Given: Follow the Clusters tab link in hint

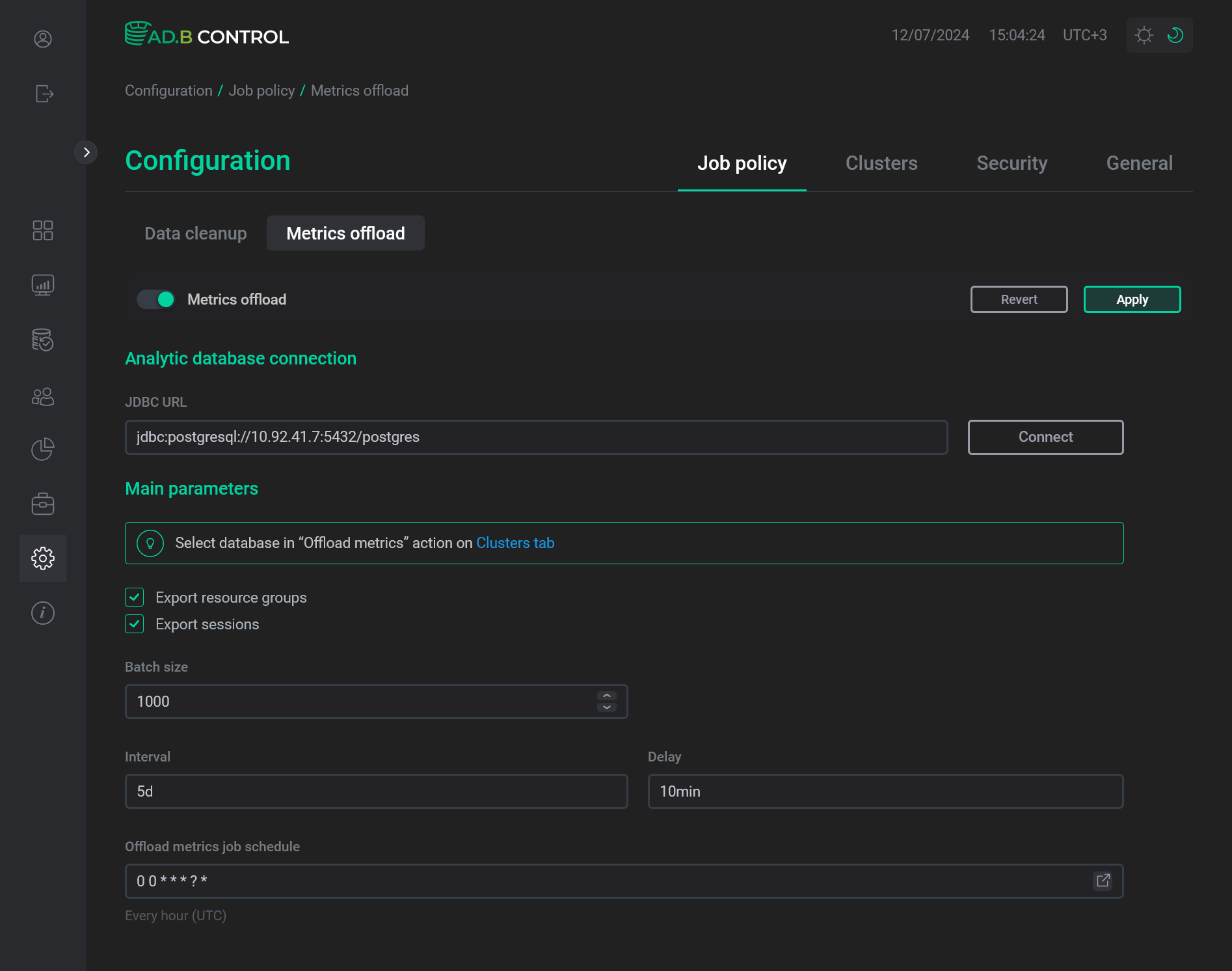Looking at the screenshot, I should 515,543.
